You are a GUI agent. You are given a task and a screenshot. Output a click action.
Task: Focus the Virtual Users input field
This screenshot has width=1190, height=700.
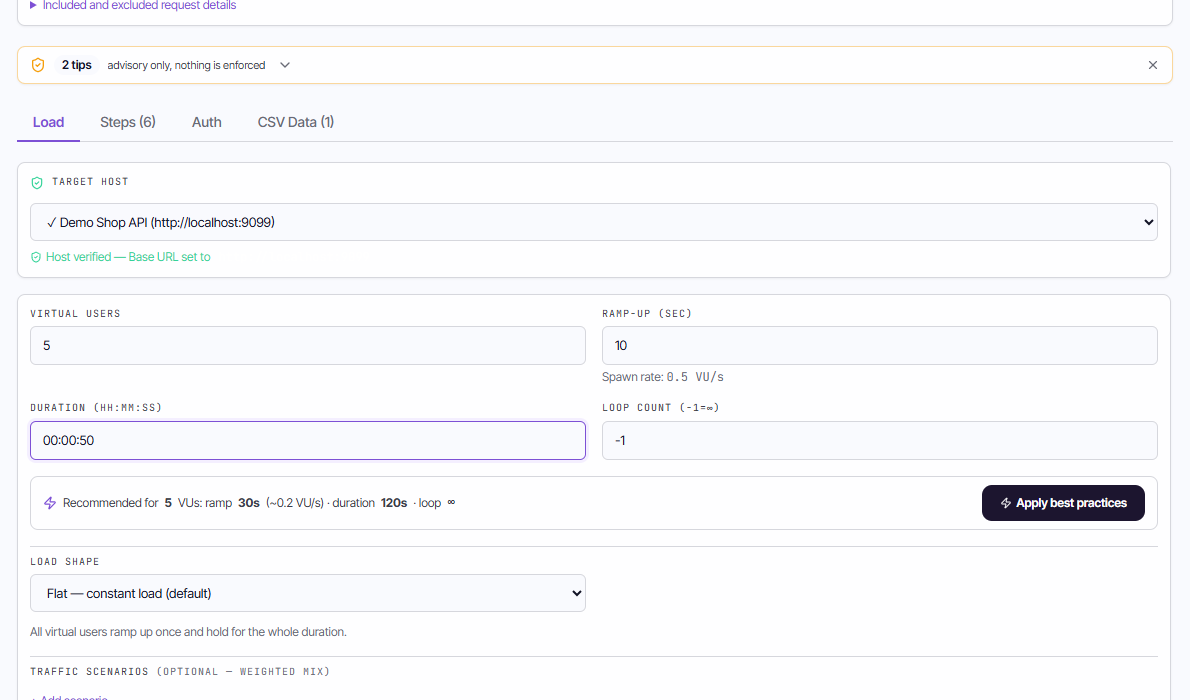(307, 345)
